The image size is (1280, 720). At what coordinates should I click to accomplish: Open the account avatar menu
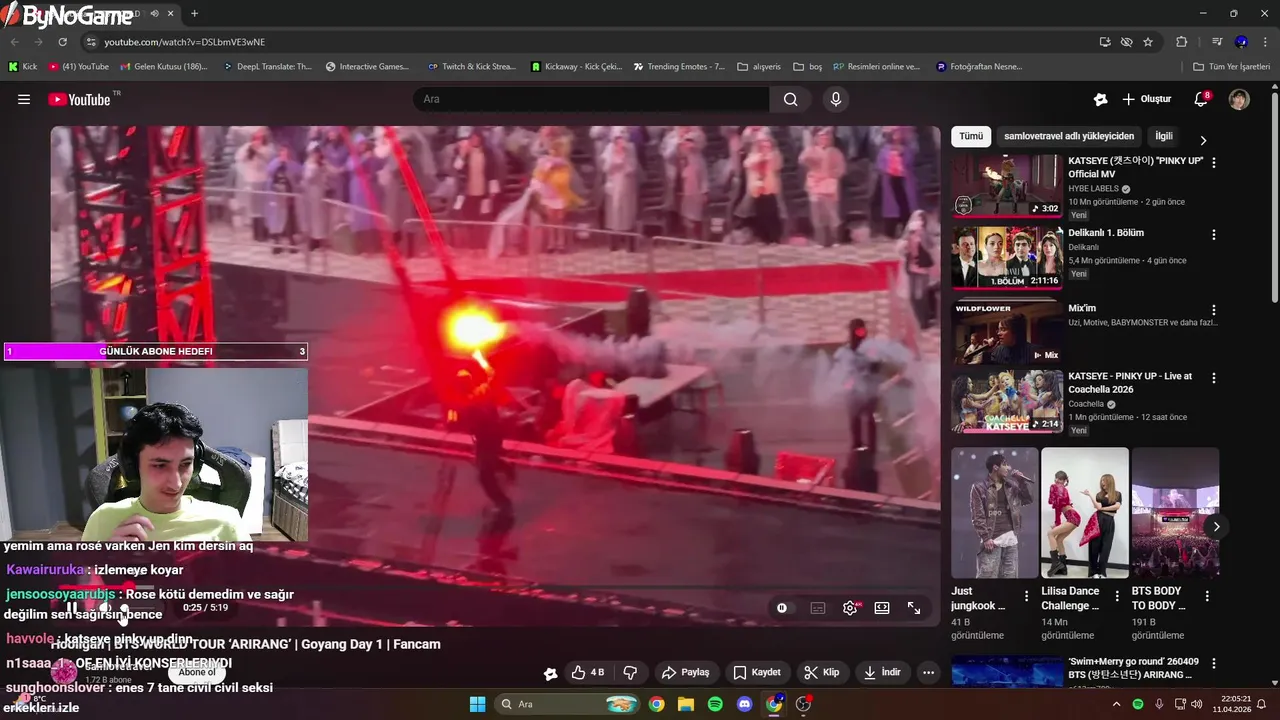[1239, 99]
